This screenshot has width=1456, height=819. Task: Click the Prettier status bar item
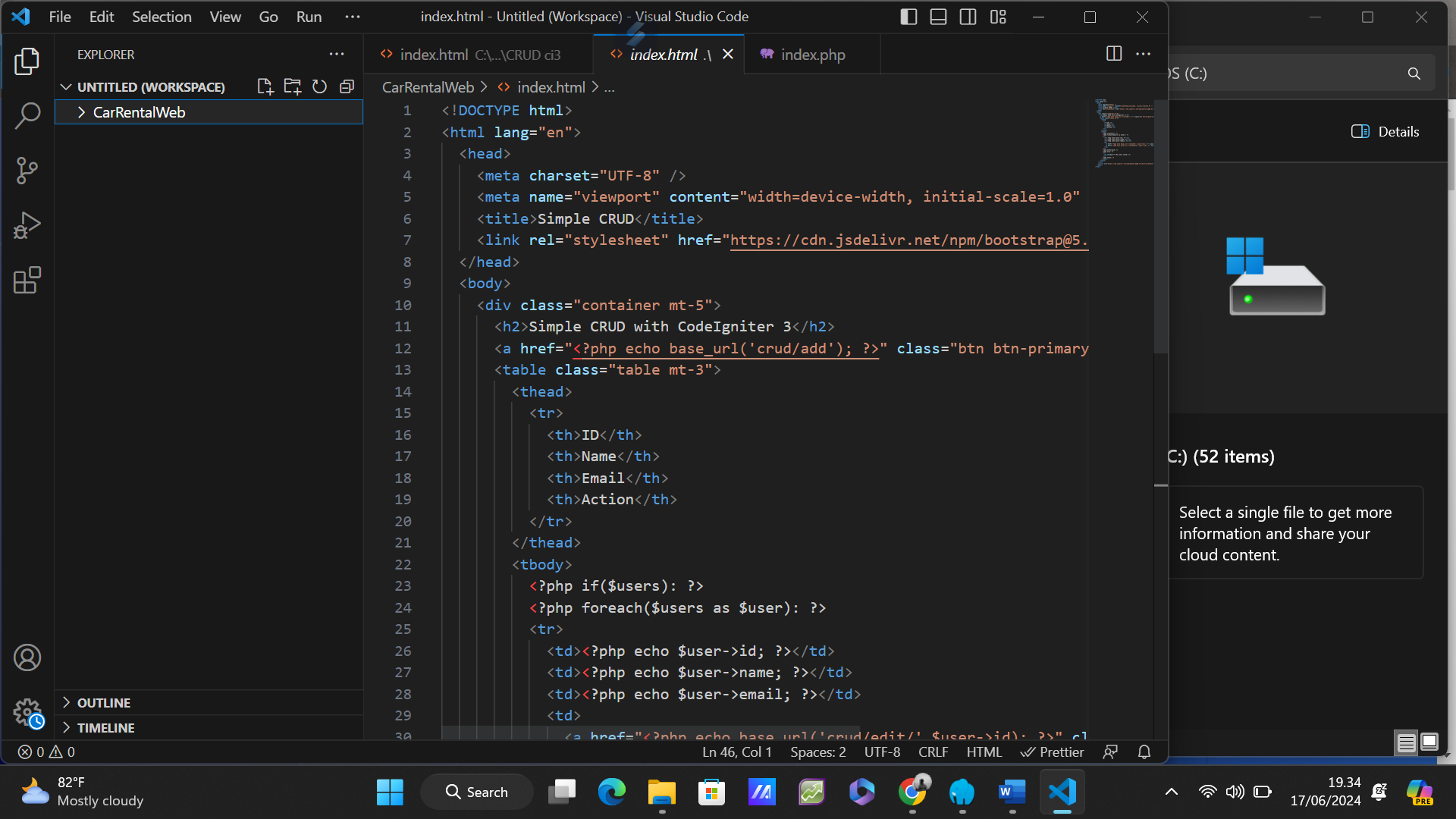[x=1052, y=752]
